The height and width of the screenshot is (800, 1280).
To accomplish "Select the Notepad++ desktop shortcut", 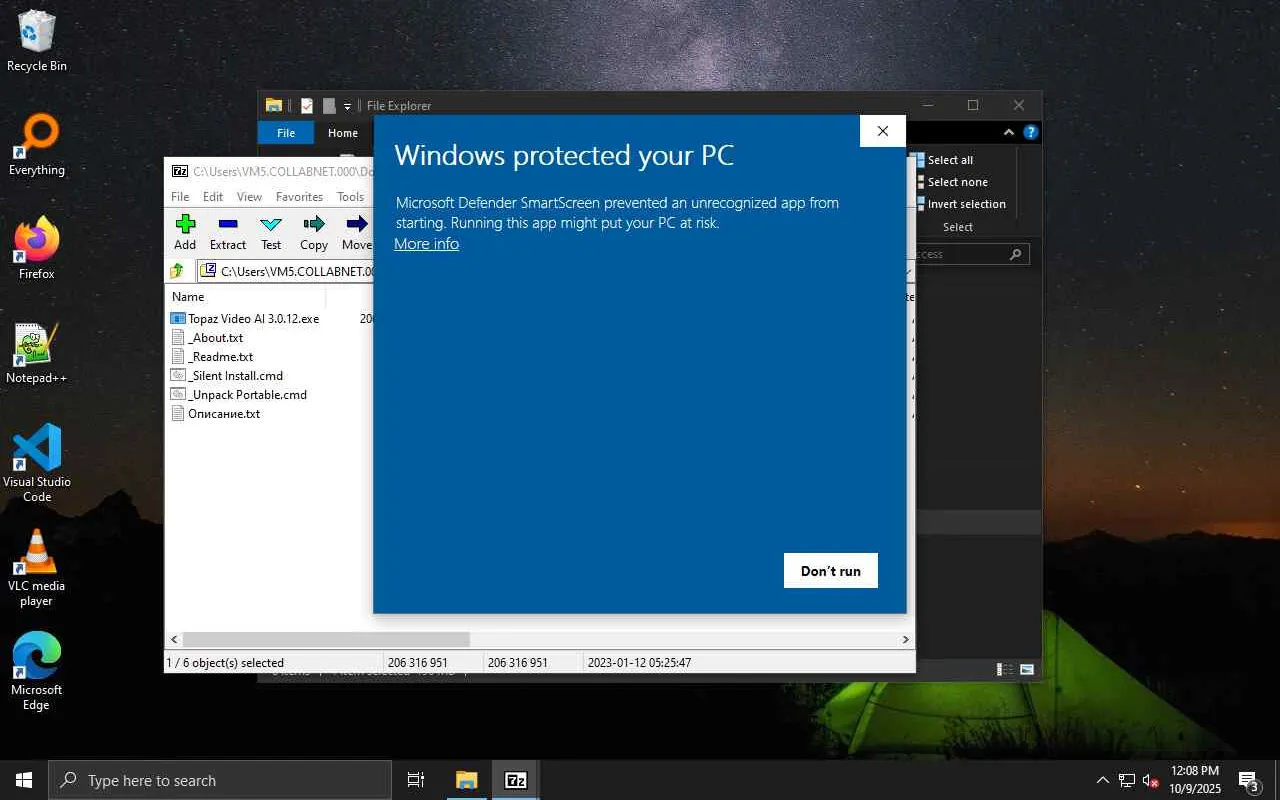I will (x=37, y=353).
